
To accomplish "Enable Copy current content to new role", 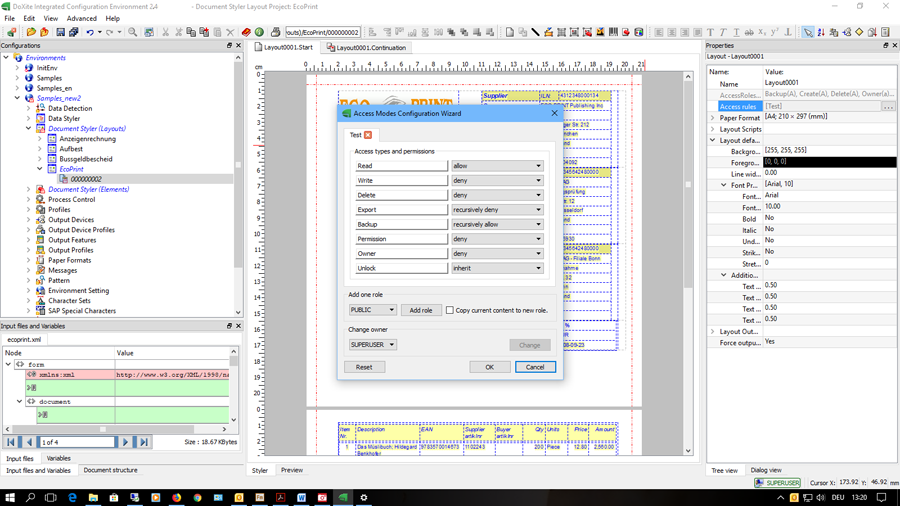I will [449, 310].
